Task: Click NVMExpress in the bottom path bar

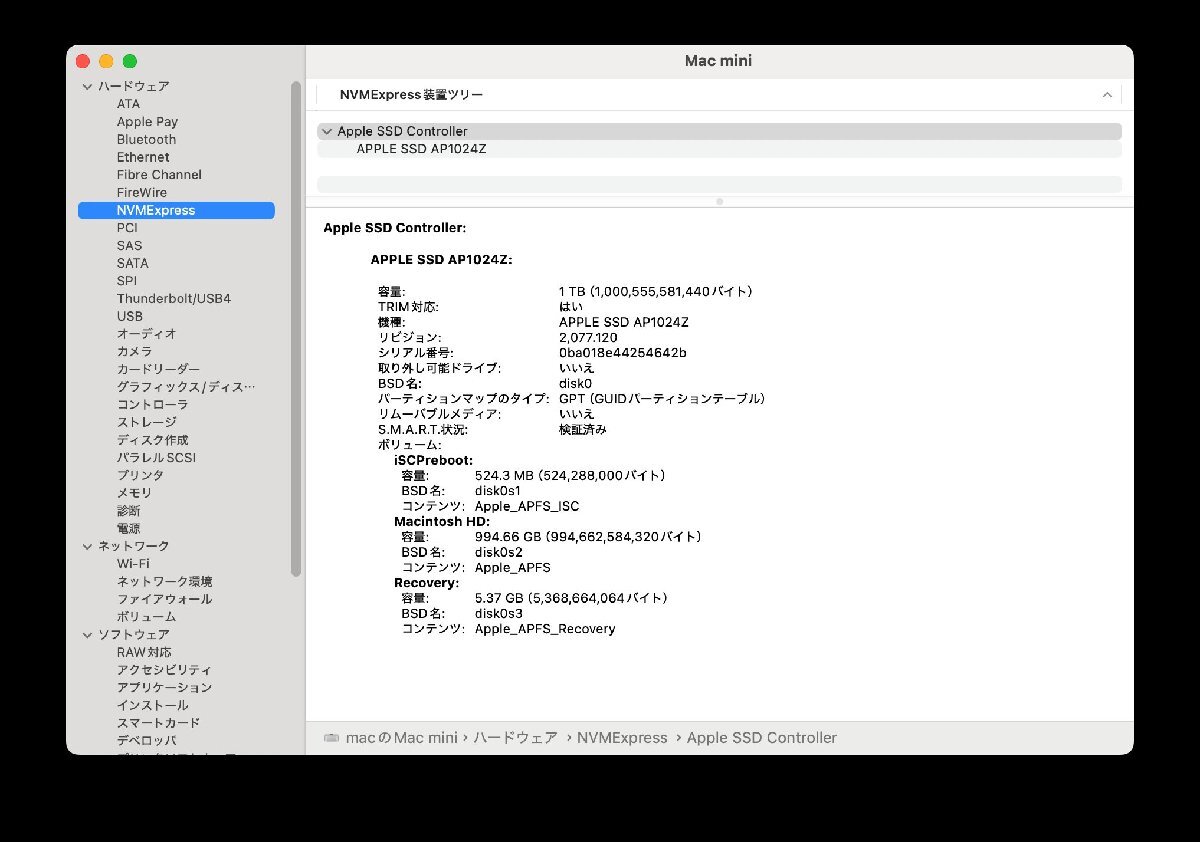Action: point(622,738)
